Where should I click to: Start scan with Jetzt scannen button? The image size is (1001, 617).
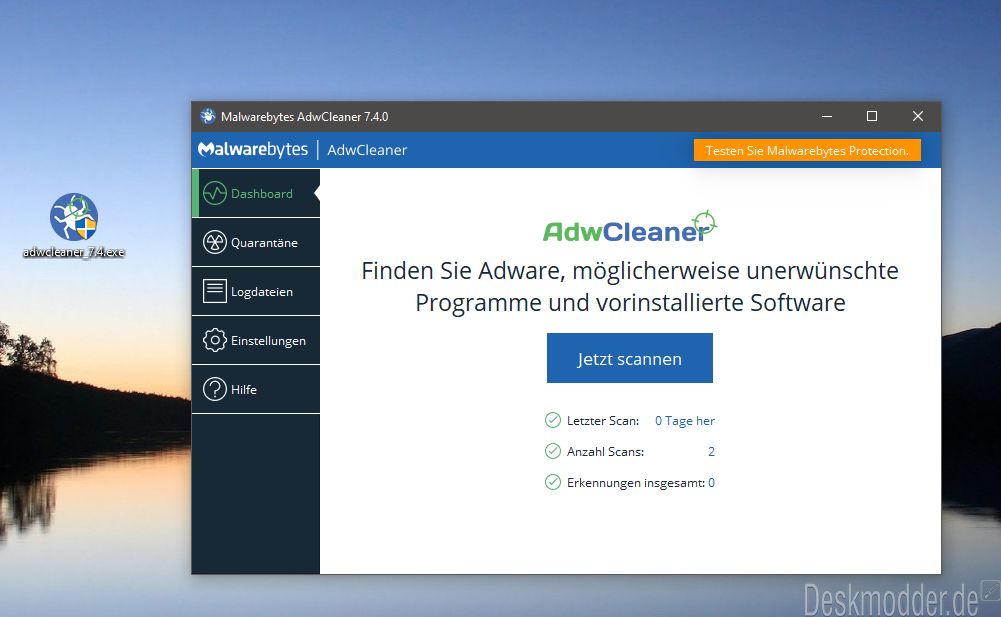629,358
